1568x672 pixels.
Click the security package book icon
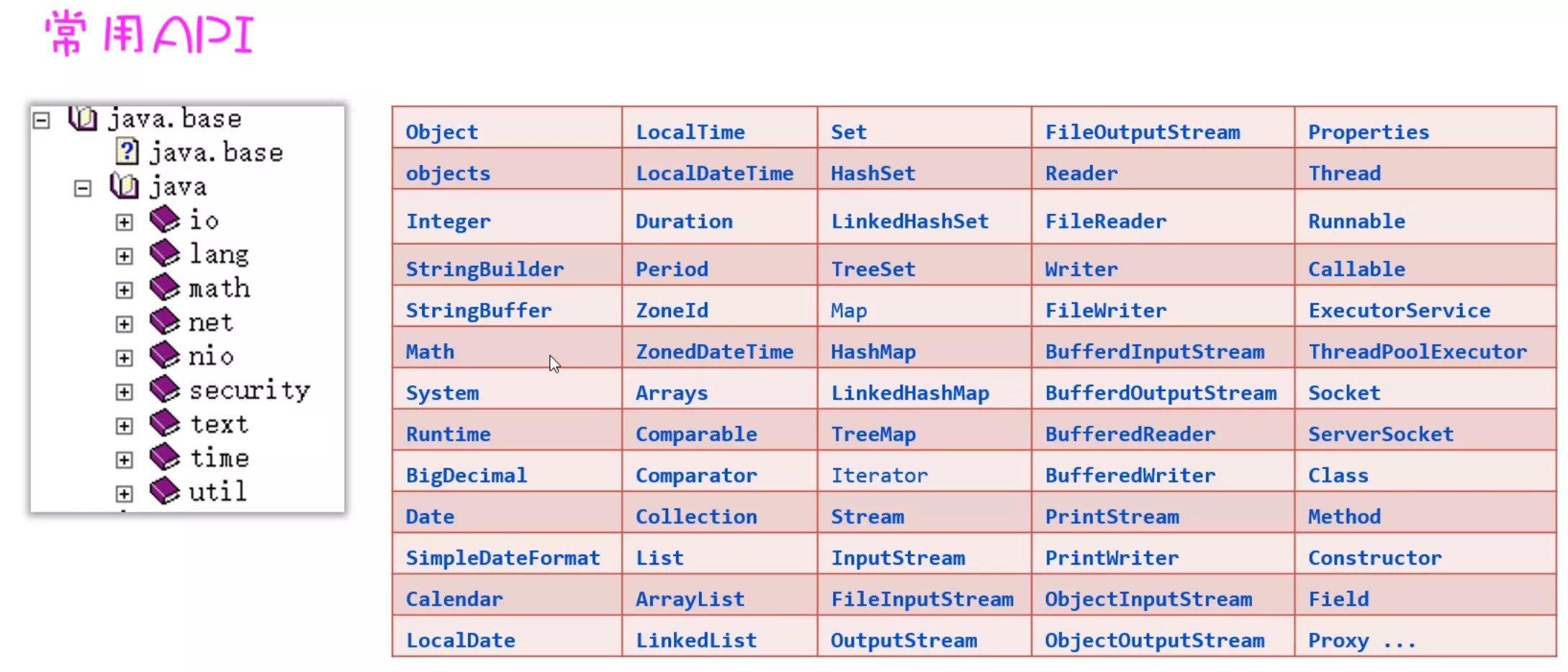coord(165,389)
